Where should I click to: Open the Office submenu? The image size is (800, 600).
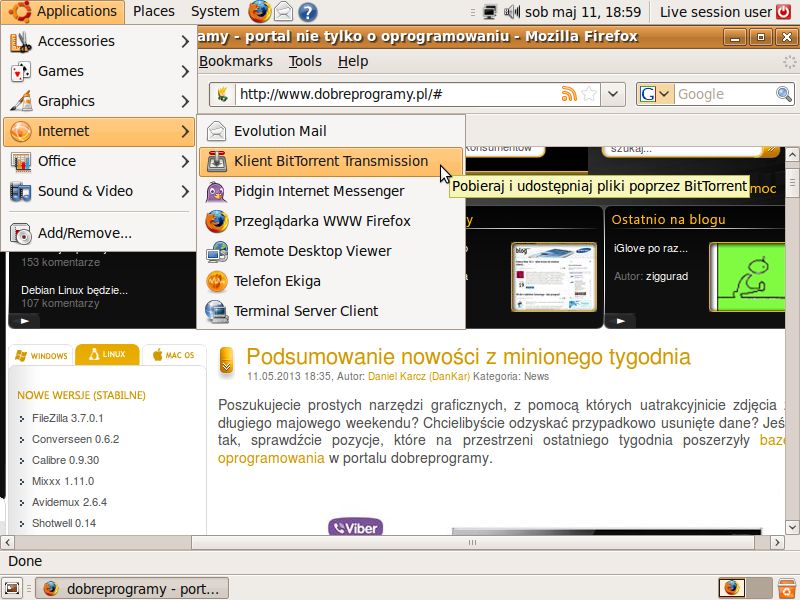click(x=99, y=162)
